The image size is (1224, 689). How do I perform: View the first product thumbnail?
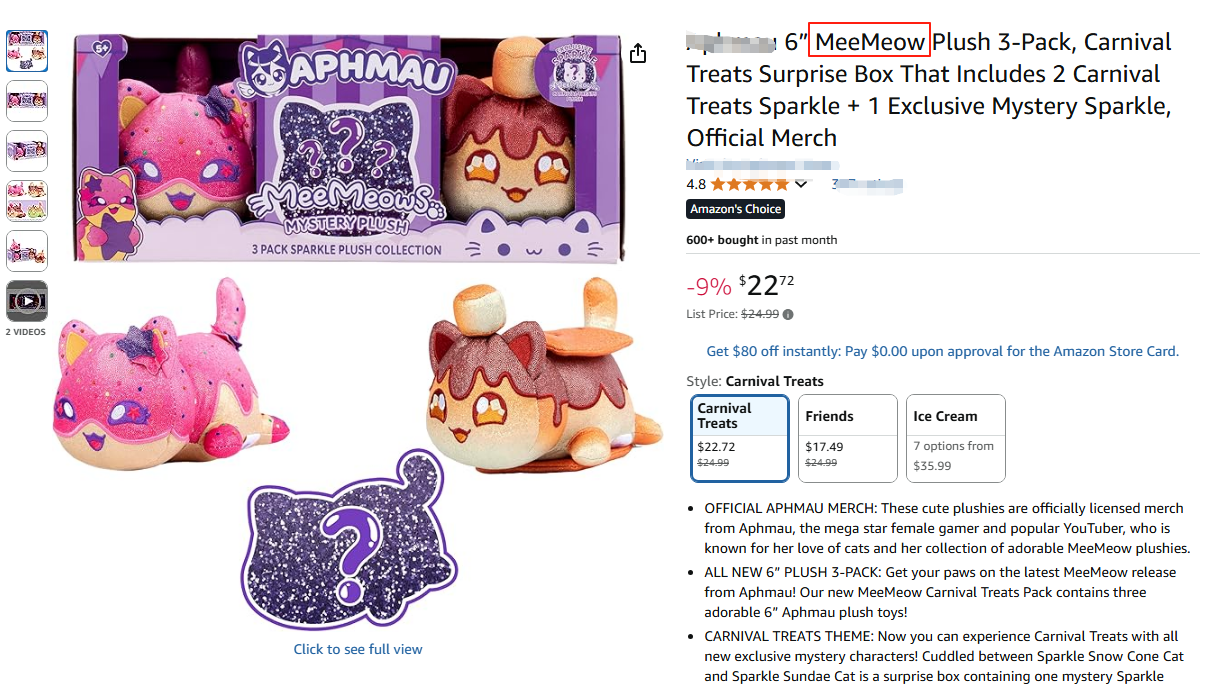[x=27, y=51]
